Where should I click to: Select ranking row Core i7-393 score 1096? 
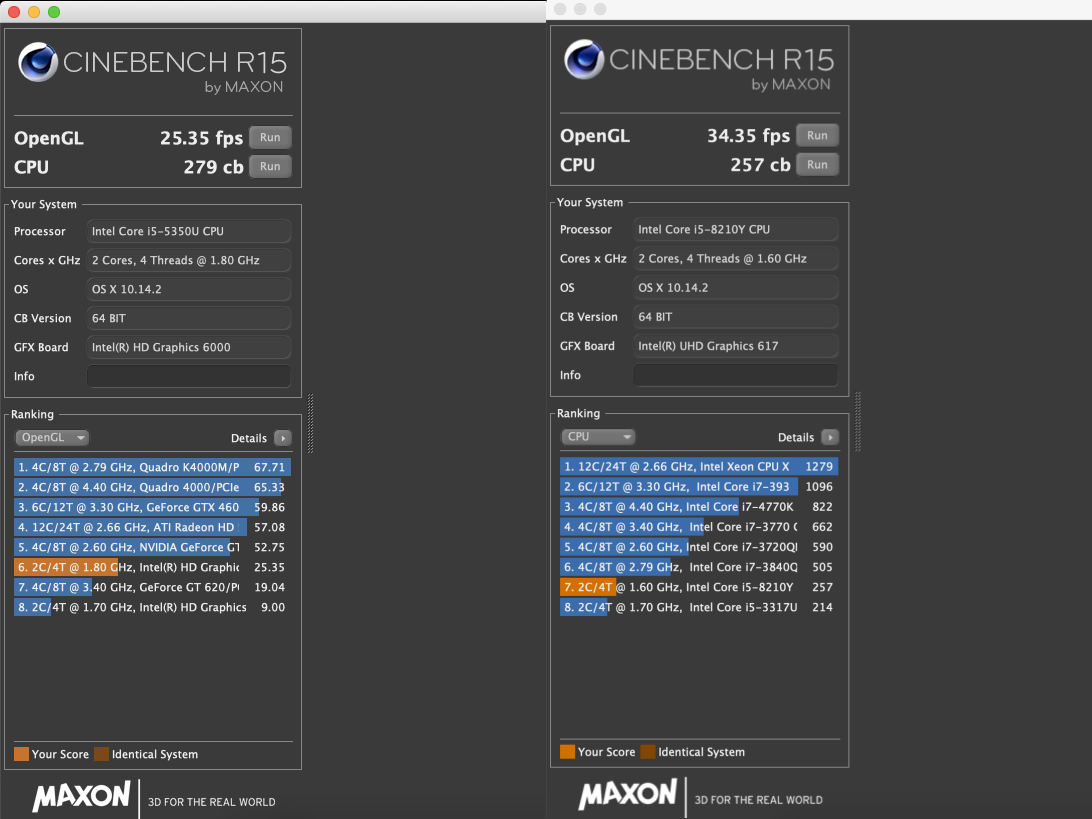pos(699,487)
